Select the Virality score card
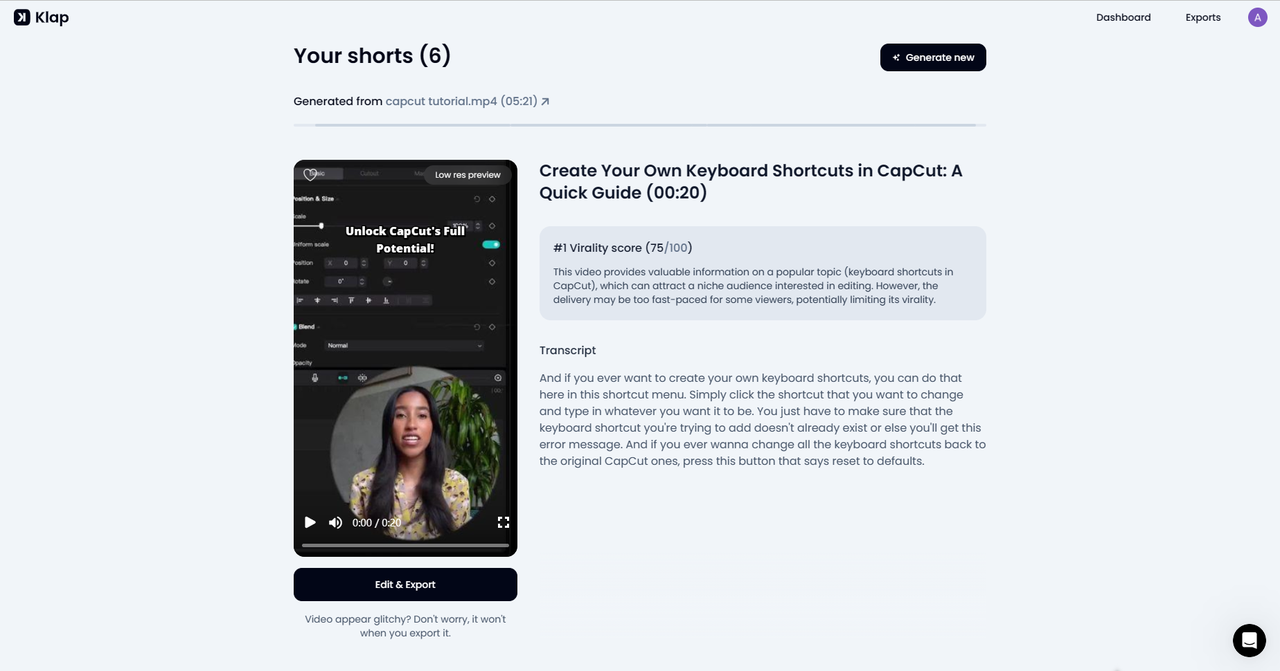Viewport: 1280px width, 671px height. (762, 273)
